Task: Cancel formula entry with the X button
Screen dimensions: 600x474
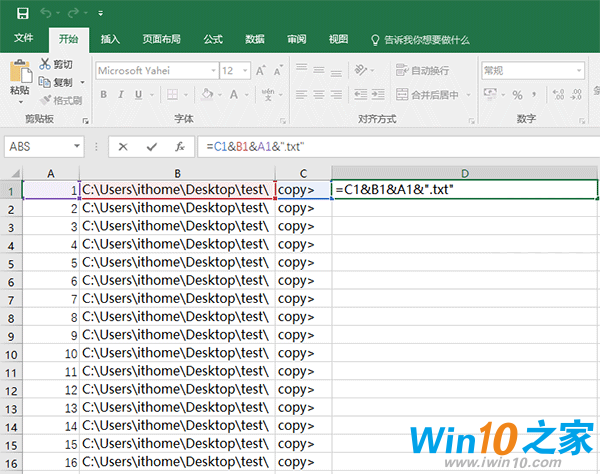Action: pos(123,146)
